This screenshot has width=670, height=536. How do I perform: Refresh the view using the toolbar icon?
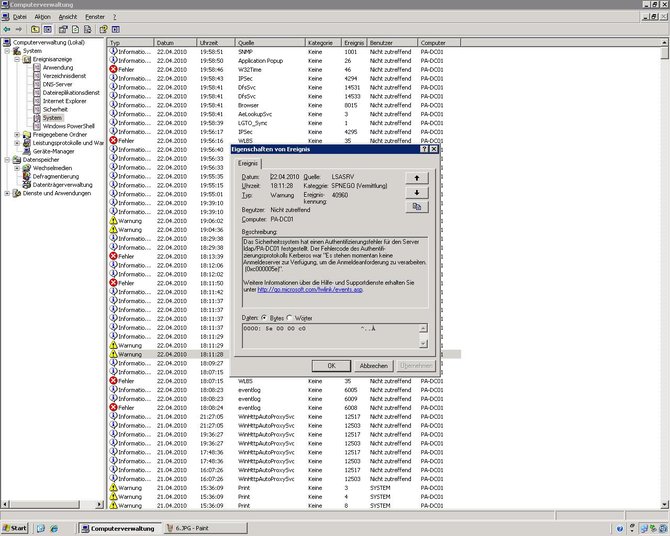[x=76, y=29]
